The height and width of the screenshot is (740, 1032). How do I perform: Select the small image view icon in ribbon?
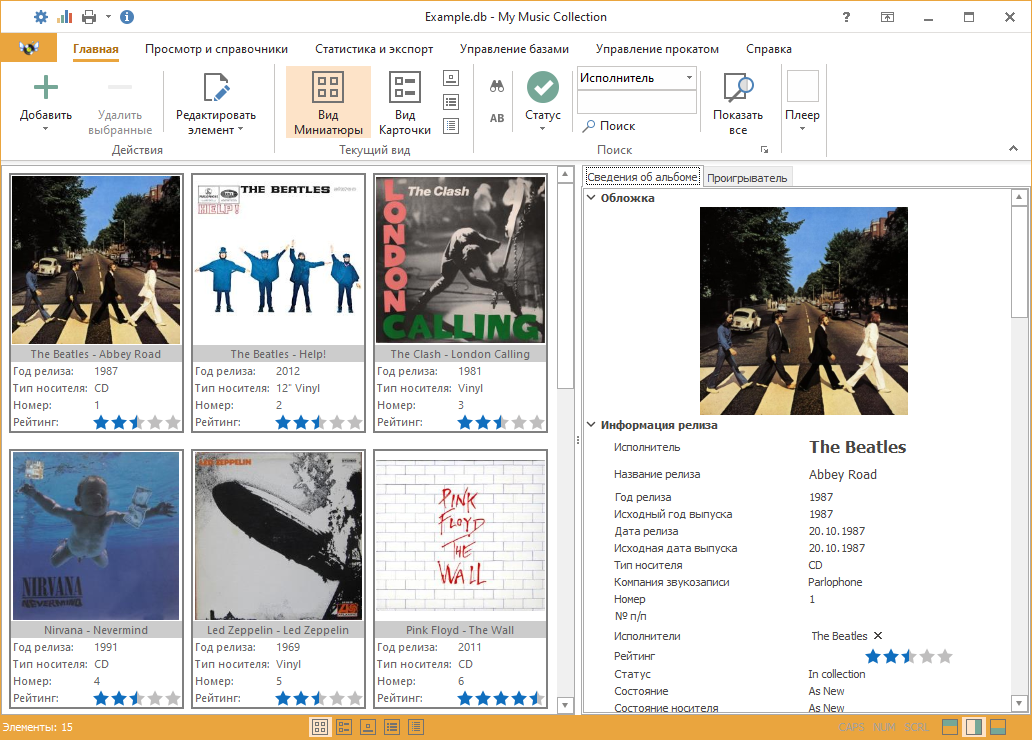pos(451,78)
